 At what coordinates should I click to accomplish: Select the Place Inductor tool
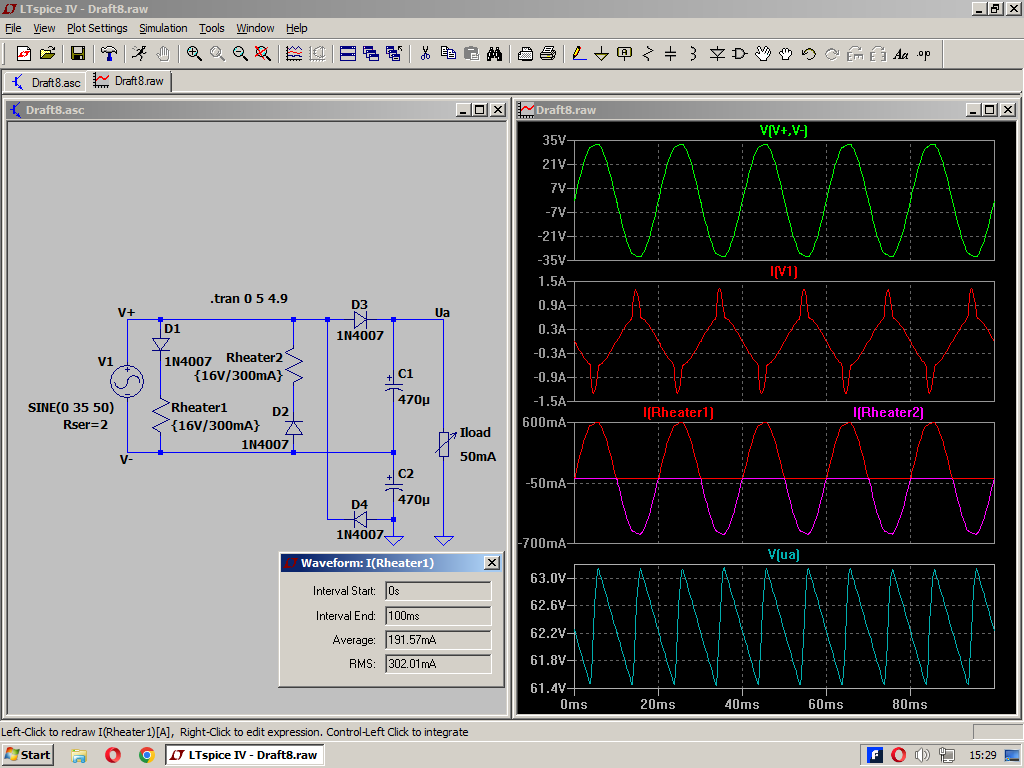point(694,54)
